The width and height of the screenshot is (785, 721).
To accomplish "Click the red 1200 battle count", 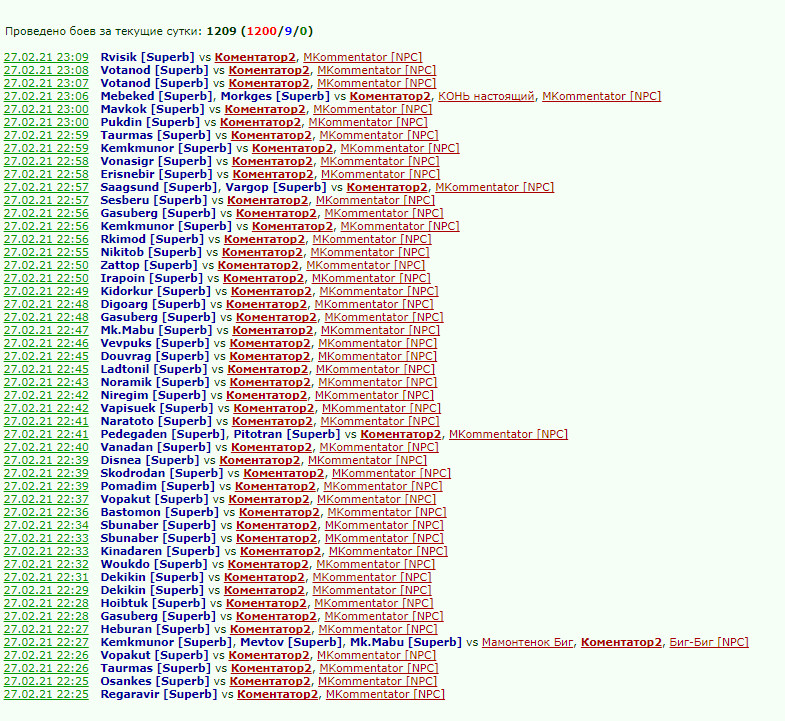I will click(262, 32).
